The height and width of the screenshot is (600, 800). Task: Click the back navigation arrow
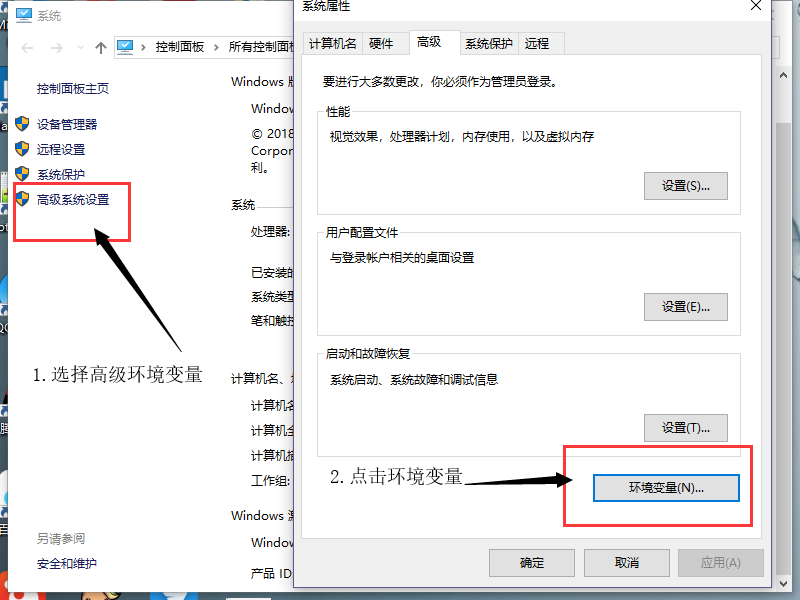pyautogui.click(x=27, y=48)
